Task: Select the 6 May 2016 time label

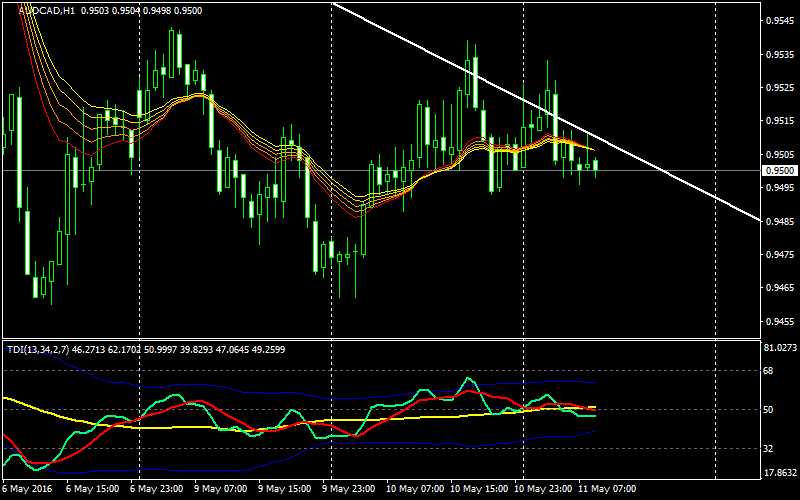Action: pyautogui.click(x=27, y=490)
